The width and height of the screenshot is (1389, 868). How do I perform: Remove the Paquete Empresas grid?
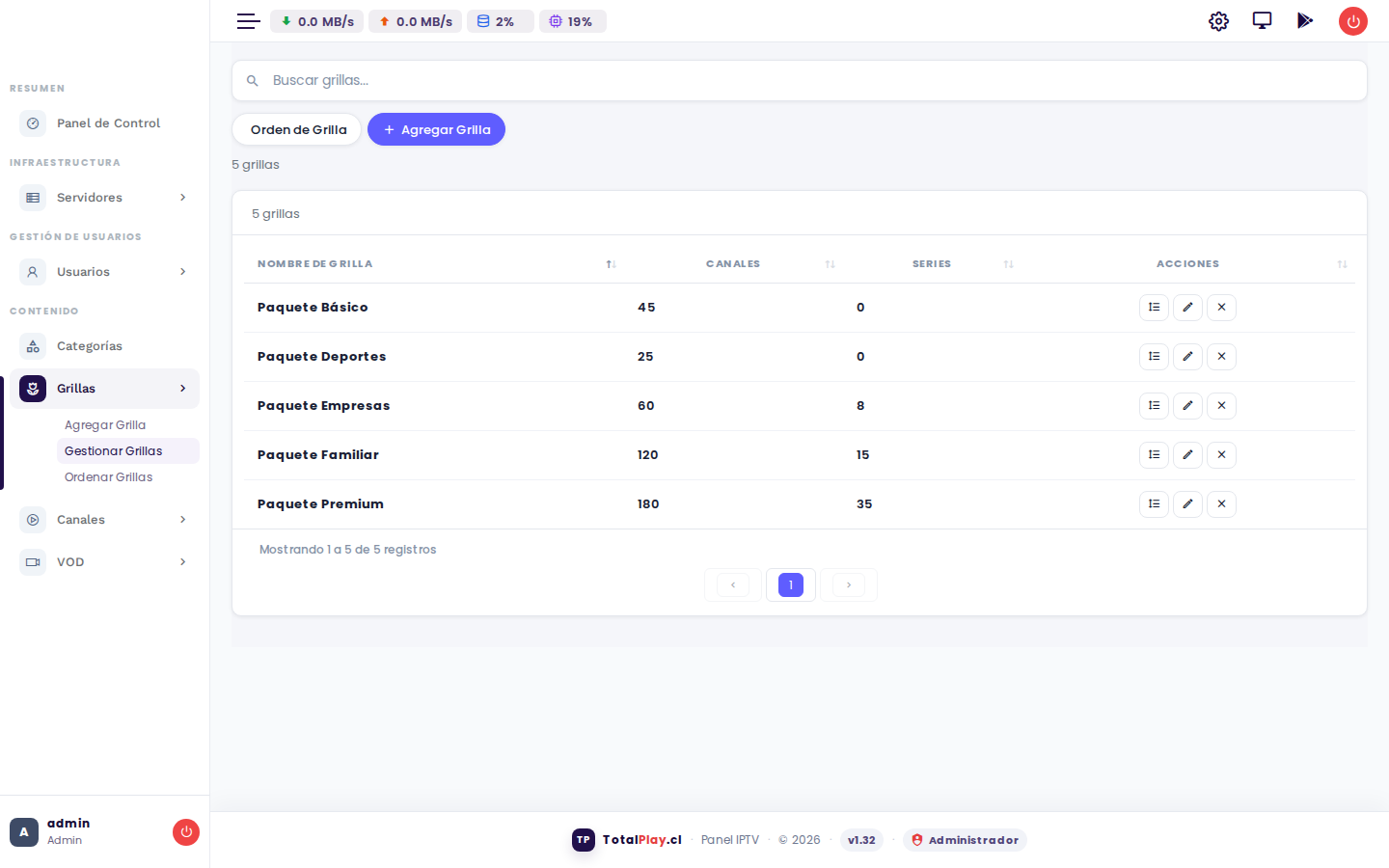1221,406
